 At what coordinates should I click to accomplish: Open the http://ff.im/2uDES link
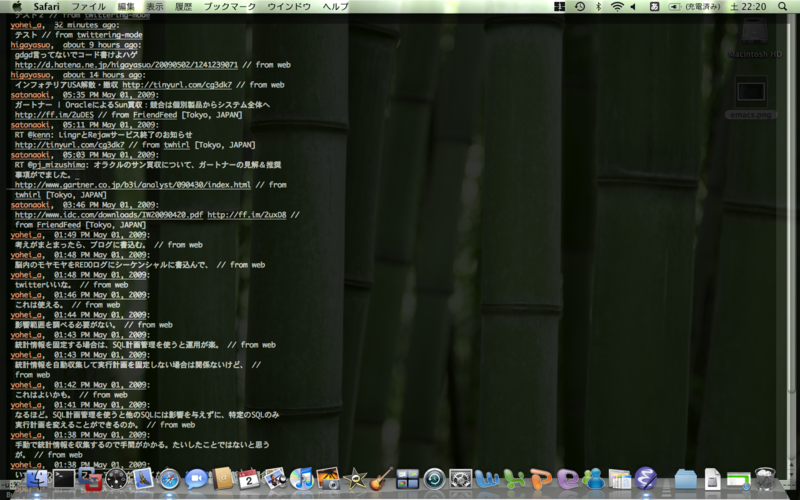54,115
